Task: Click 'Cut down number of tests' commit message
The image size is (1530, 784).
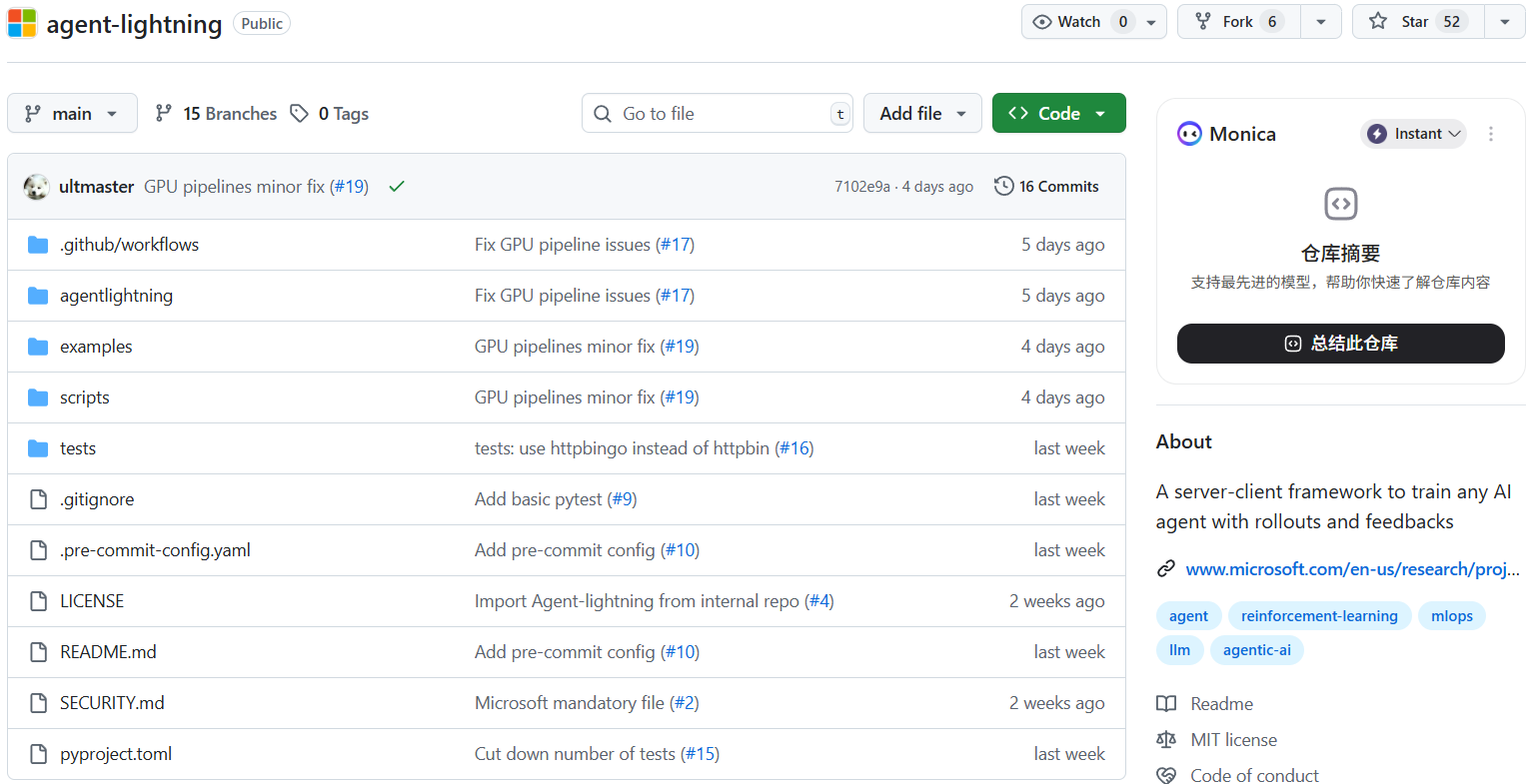Action: pyautogui.click(x=575, y=754)
